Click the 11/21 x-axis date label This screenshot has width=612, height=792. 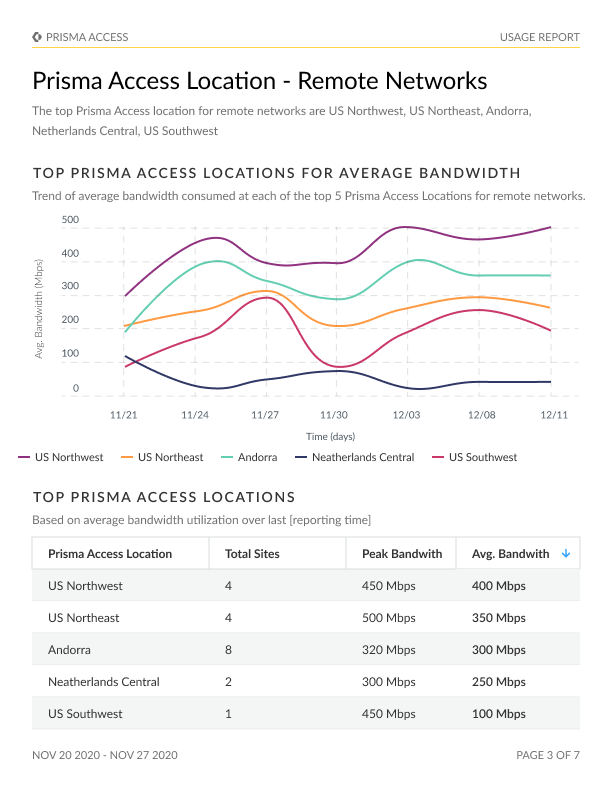click(124, 415)
